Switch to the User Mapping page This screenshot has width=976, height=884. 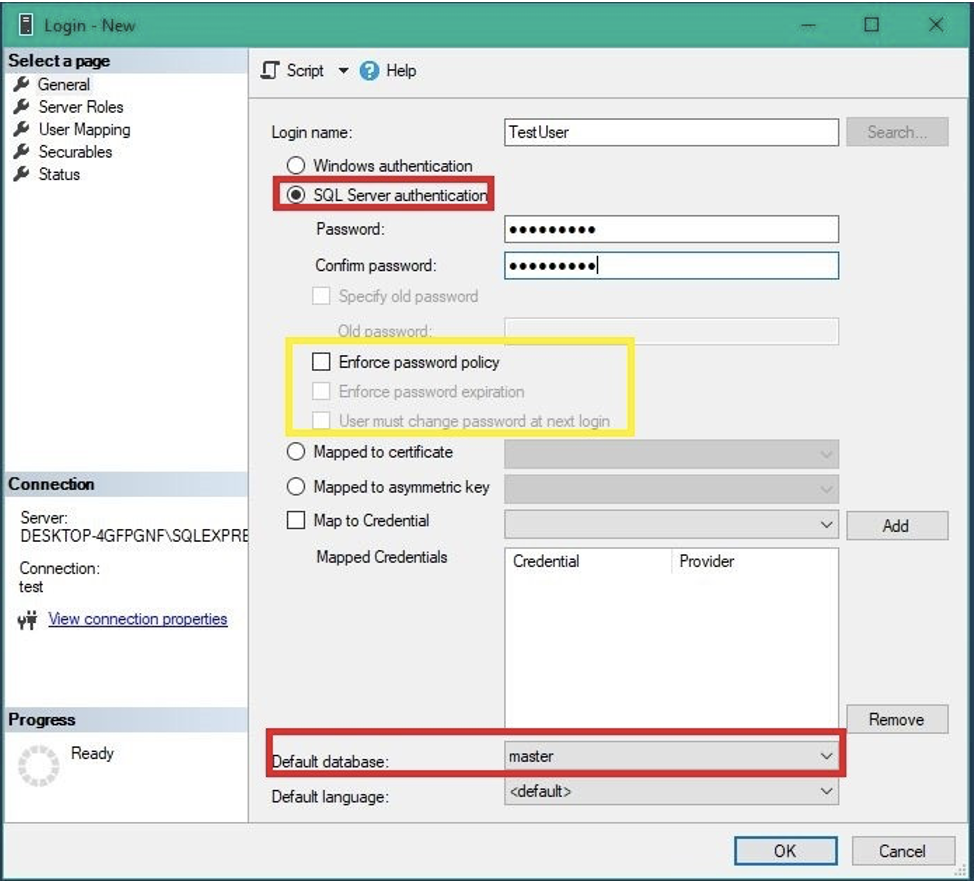(84, 129)
